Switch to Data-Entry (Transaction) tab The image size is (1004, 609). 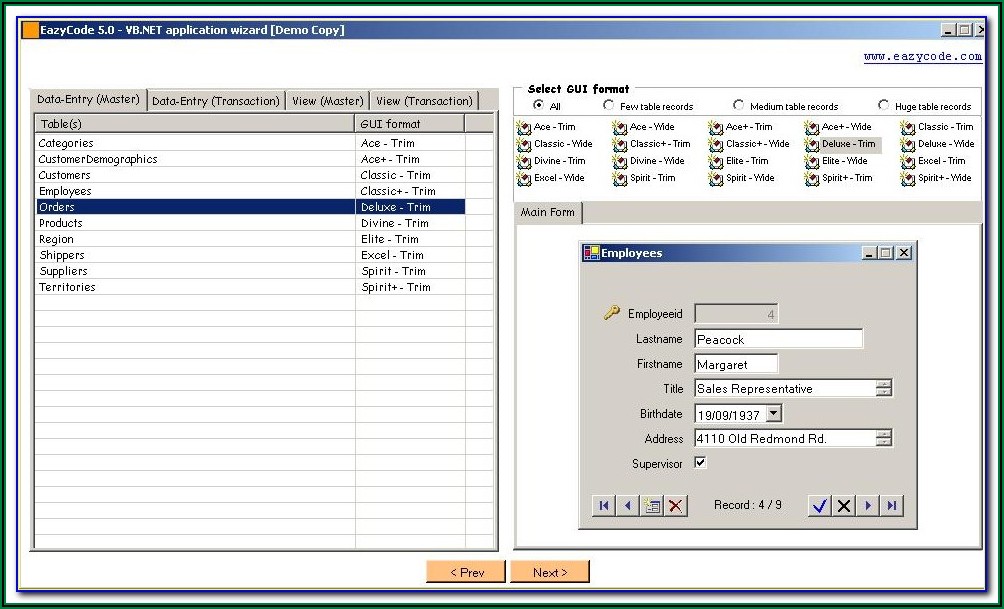[x=216, y=101]
